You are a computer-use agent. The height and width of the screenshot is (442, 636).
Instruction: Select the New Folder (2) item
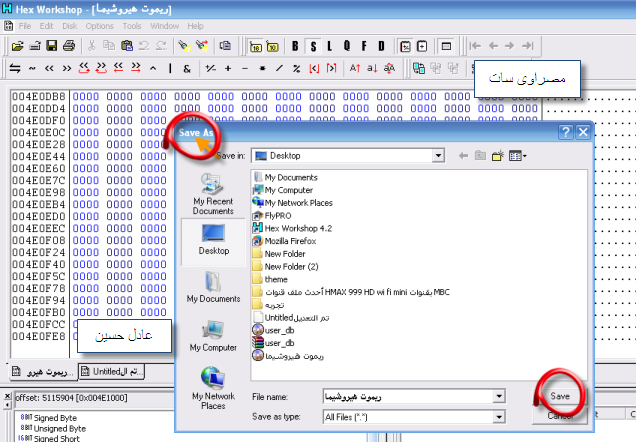click(x=286, y=267)
